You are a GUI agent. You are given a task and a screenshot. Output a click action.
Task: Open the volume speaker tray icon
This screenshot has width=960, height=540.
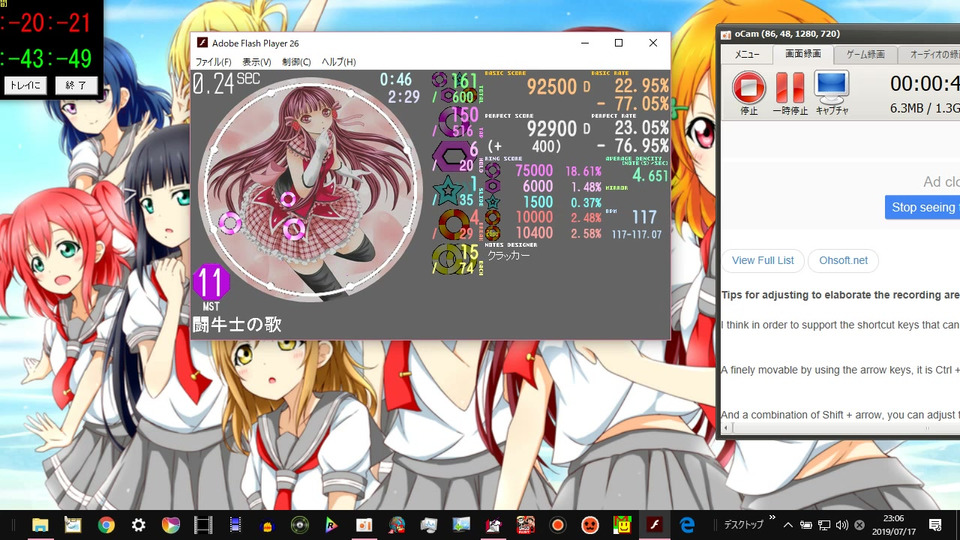[842, 525]
